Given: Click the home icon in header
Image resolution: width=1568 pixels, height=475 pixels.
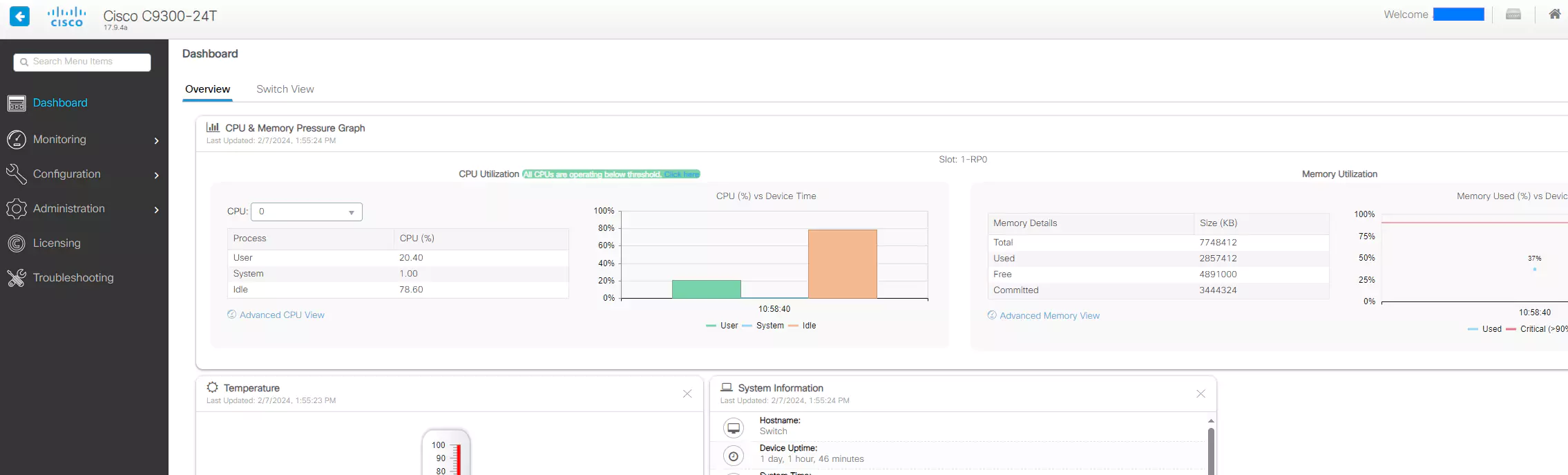Looking at the screenshot, I should coord(1554,15).
